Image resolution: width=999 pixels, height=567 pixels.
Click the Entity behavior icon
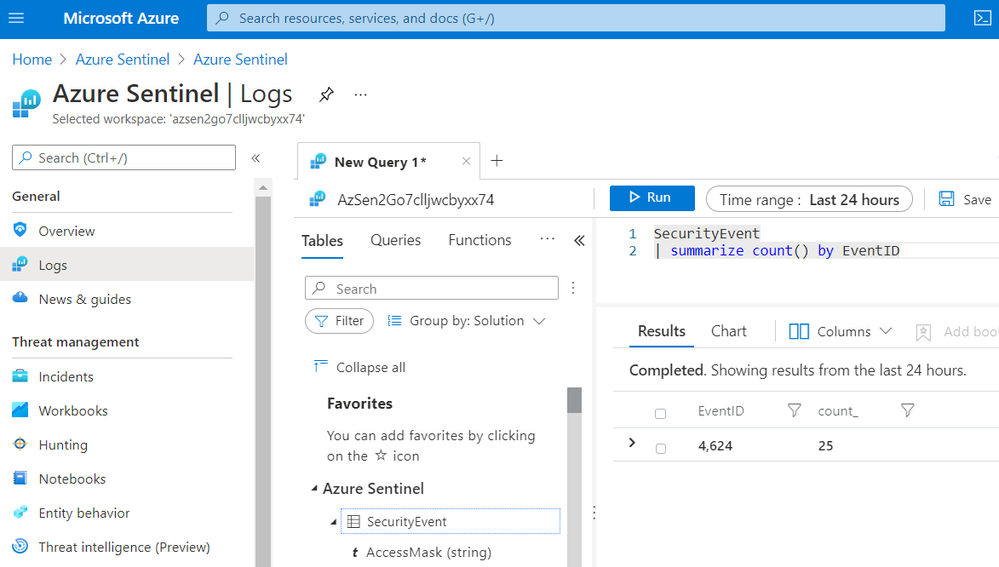tap(20, 512)
